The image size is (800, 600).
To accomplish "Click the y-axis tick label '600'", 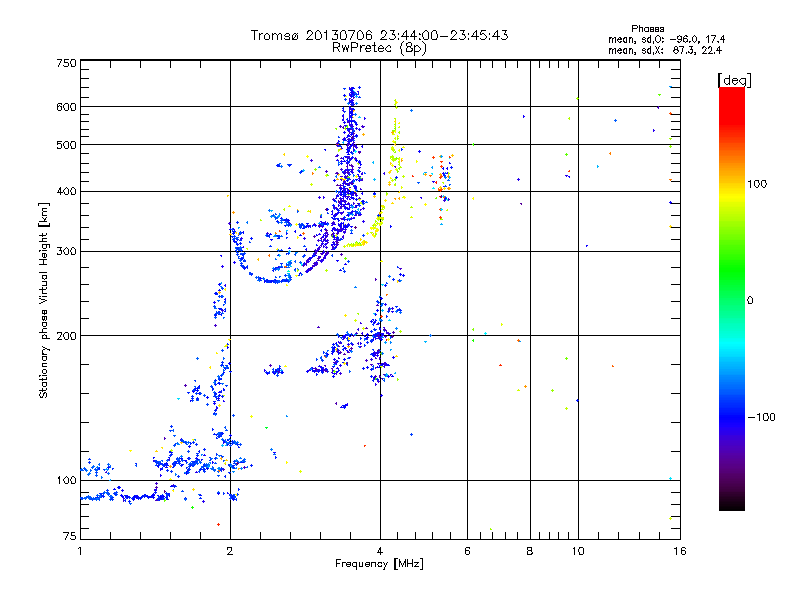I will point(66,107).
